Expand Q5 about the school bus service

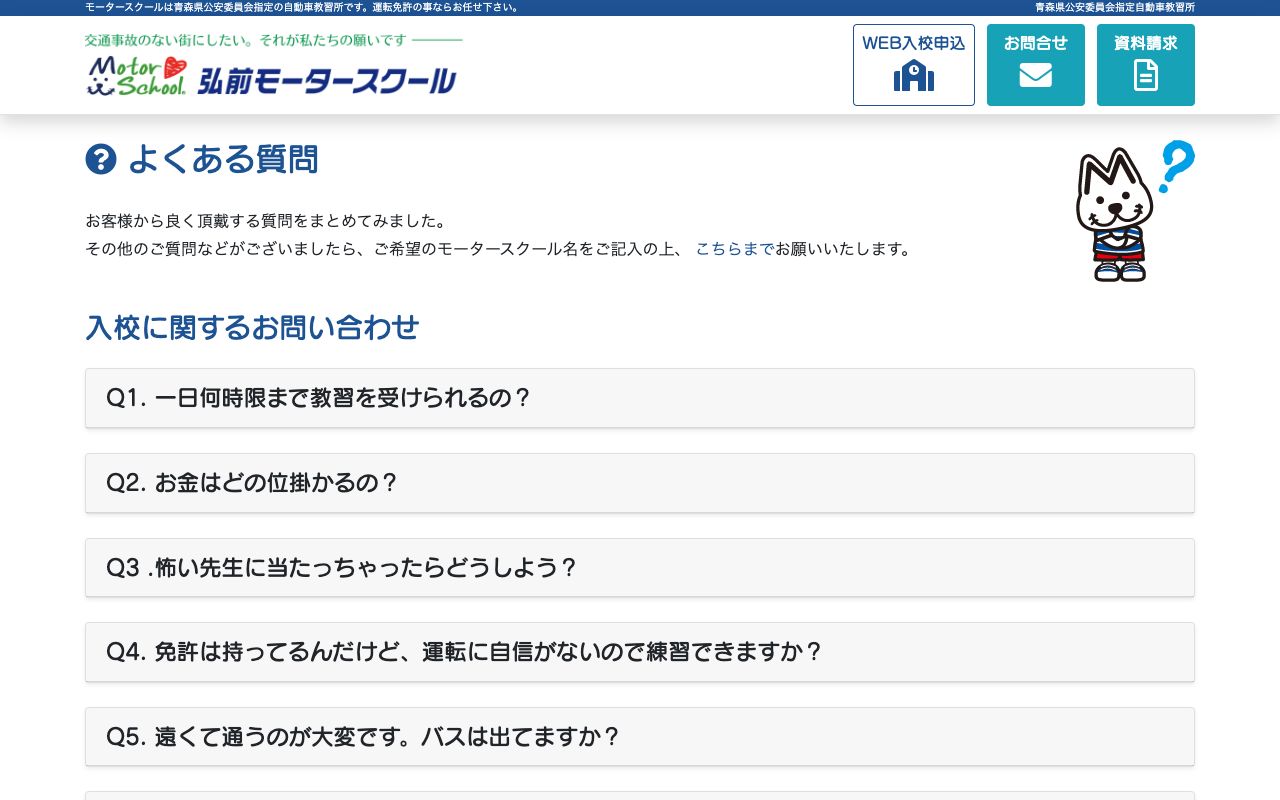(x=640, y=737)
